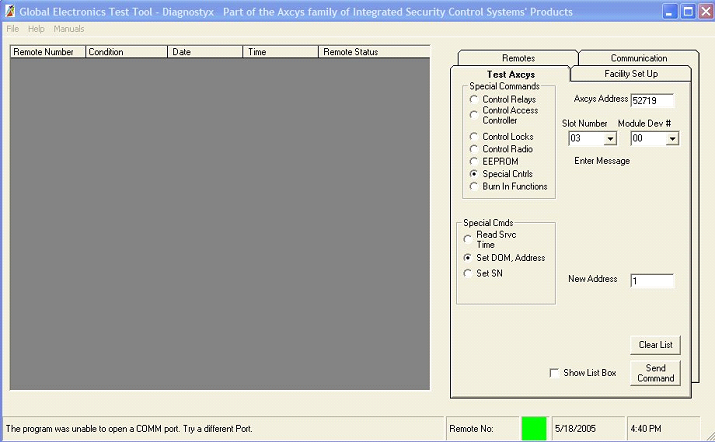Image resolution: width=717 pixels, height=443 pixels.
Task: Switch to the Remotes tab
Action: (x=518, y=58)
